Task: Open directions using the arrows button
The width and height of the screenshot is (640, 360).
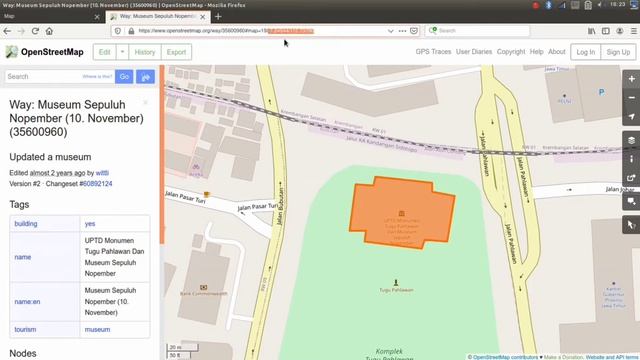Action: pos(146,76)
